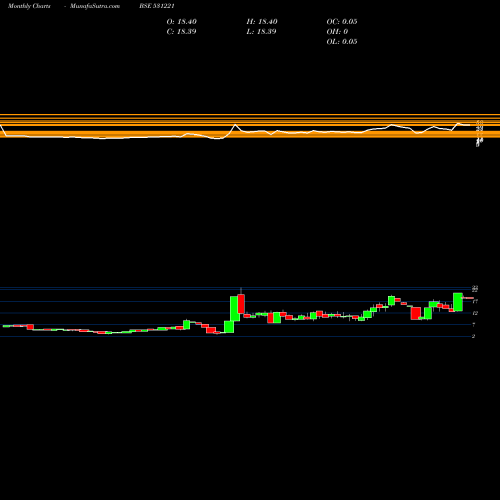Select the last large green candle
500x500 pixels.
tap(458, 302)
